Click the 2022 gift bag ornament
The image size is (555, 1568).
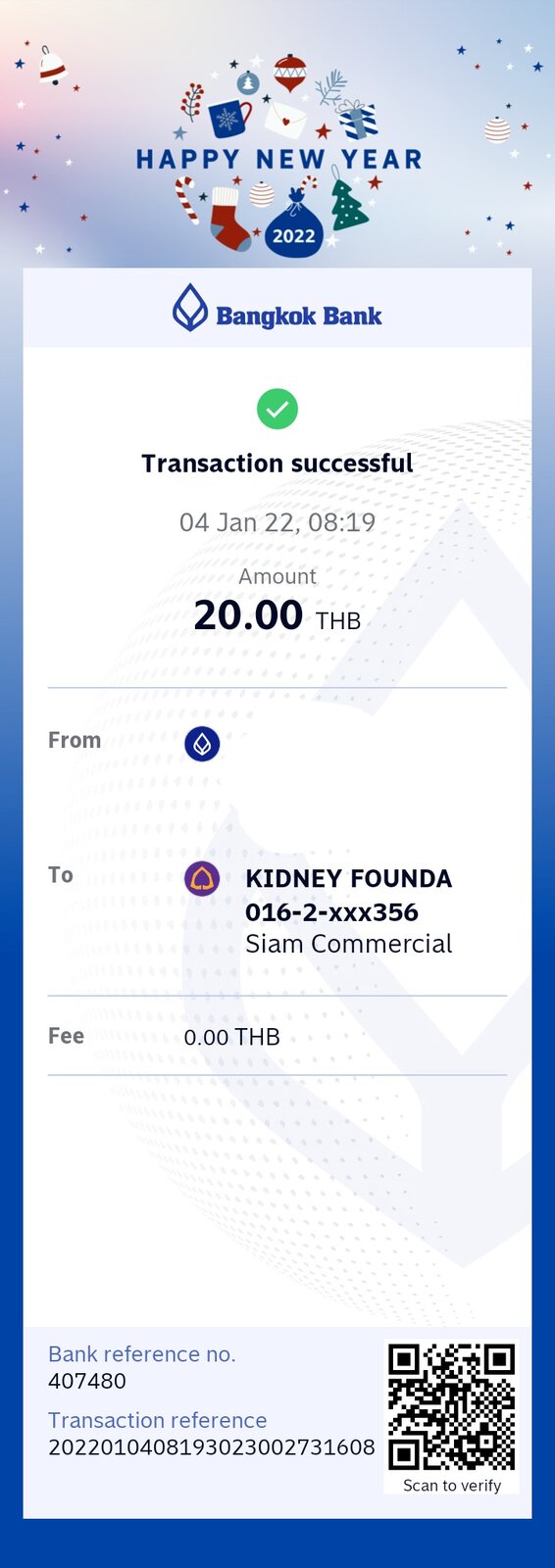(294, 224)
